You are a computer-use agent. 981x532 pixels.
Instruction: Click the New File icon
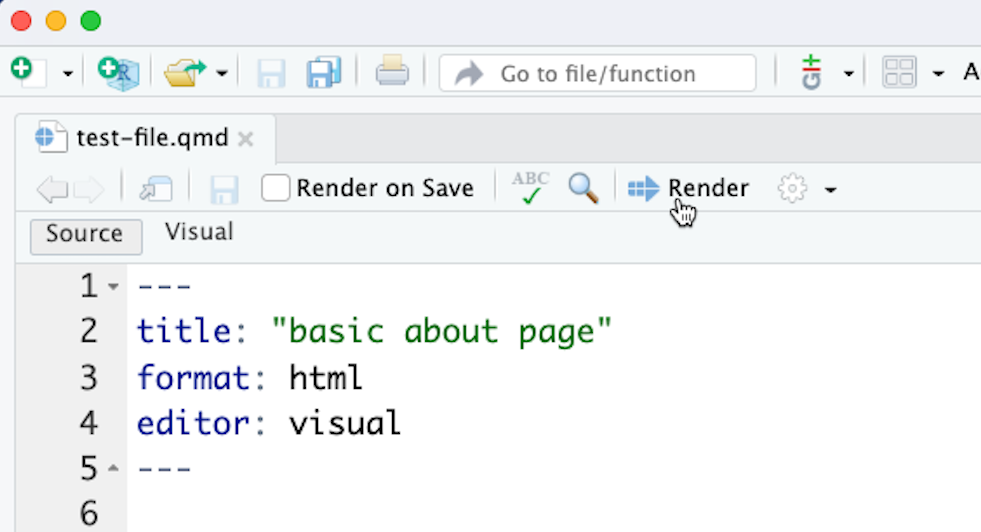point(24,72)
